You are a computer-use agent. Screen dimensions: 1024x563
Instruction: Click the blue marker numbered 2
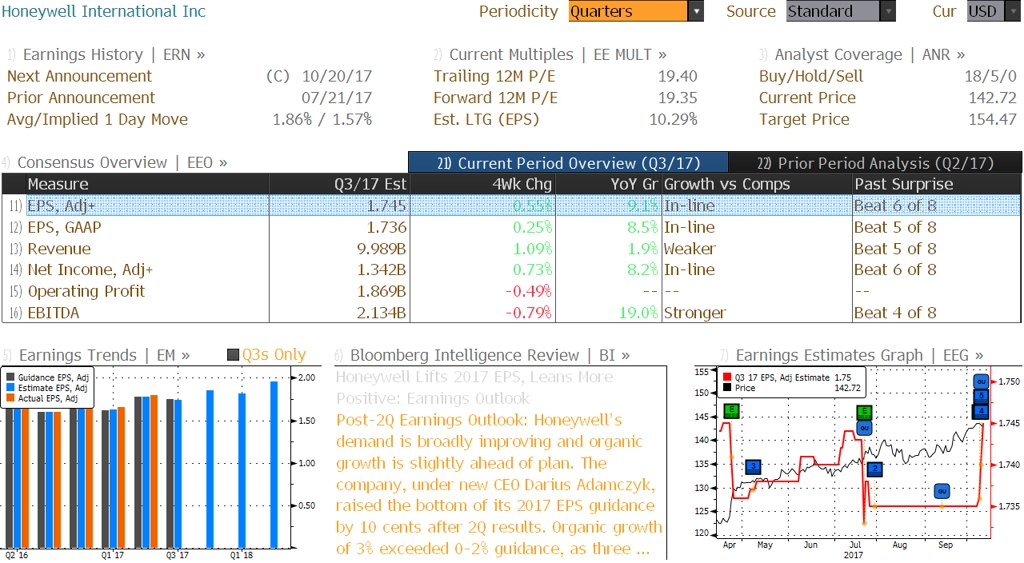[x=874, y=468]
